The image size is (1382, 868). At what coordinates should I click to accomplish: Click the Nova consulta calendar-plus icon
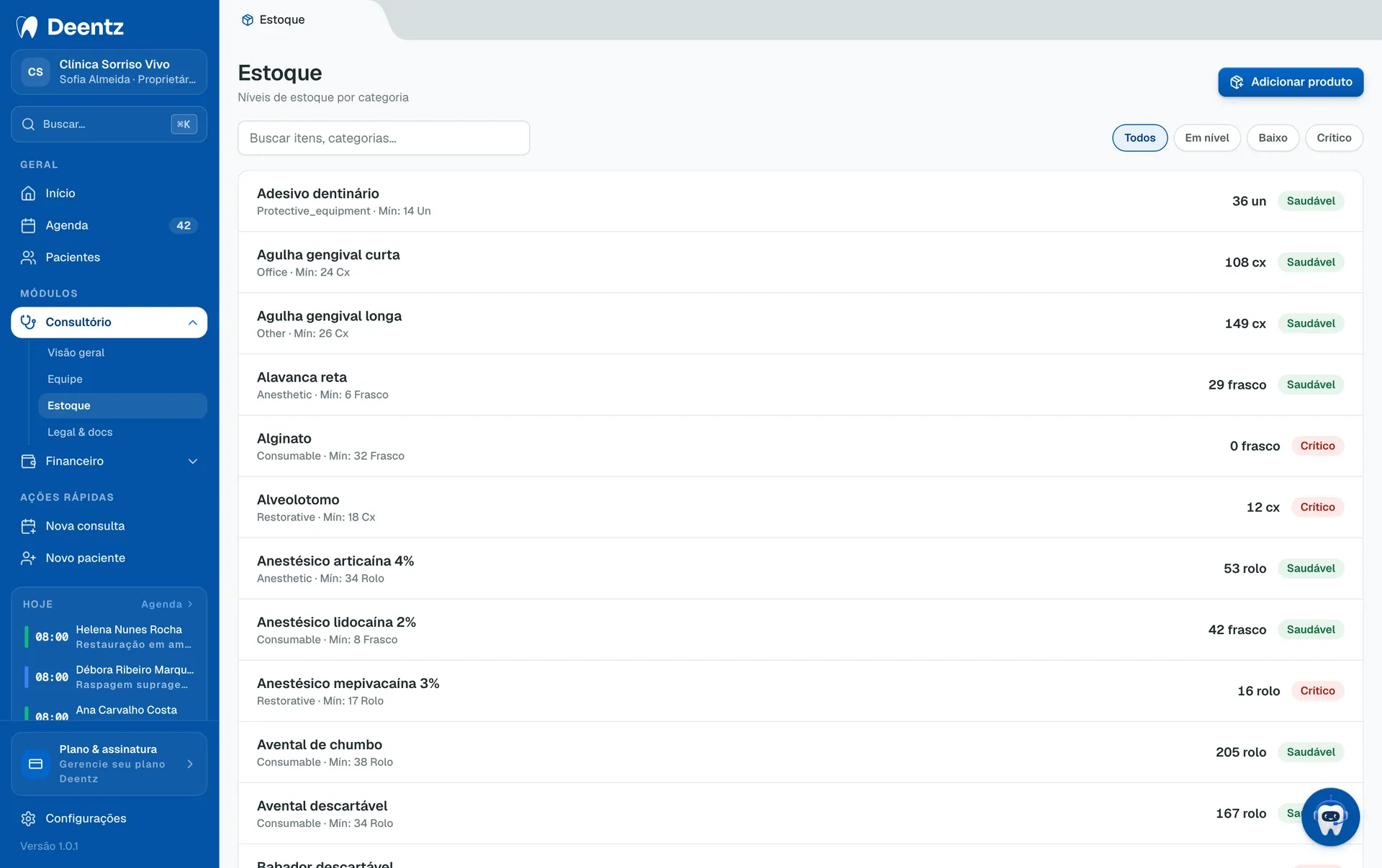tap(28, 526)
